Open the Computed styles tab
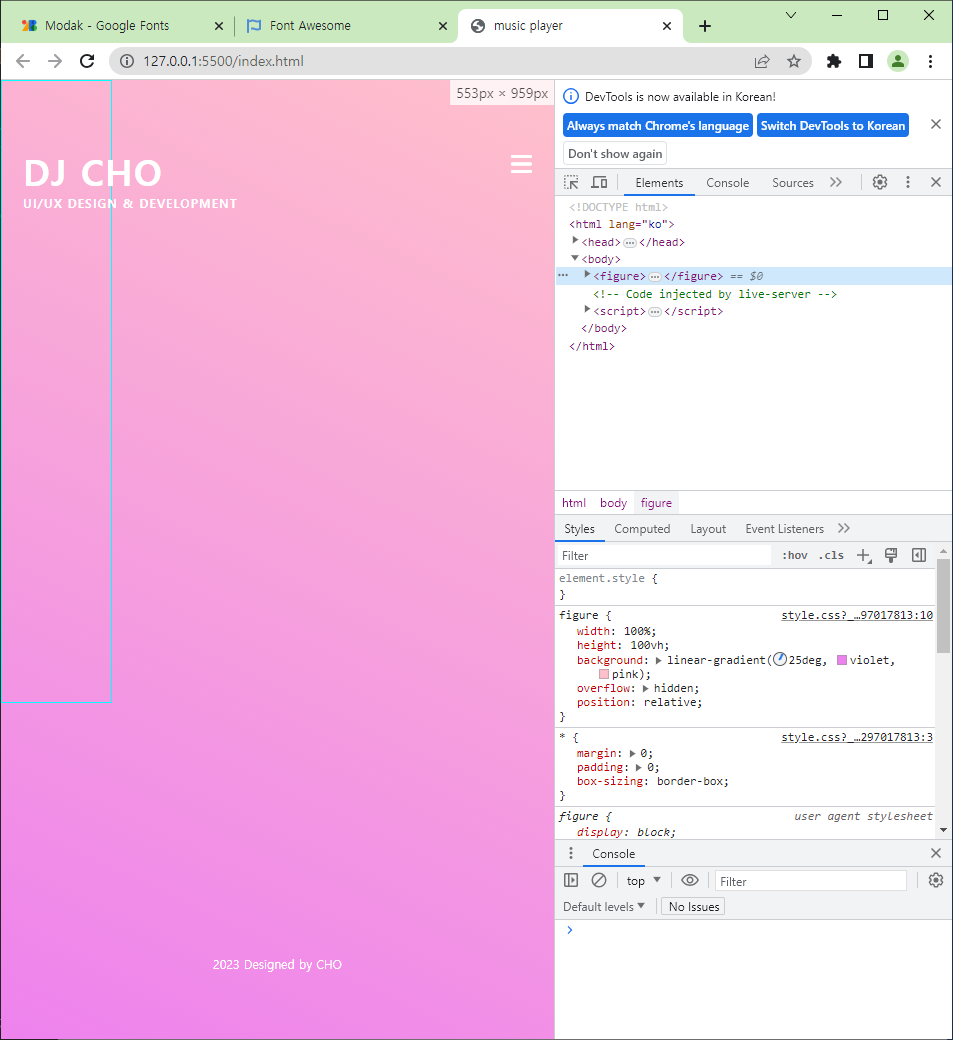 (642, 529)
